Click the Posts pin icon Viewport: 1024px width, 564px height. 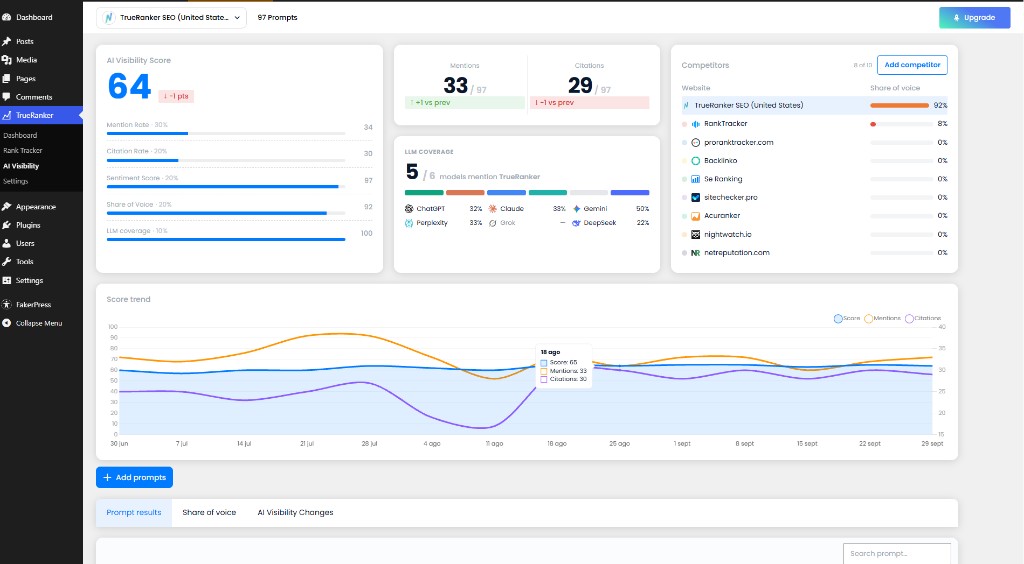pyautogui.click(x=7, y=41)
